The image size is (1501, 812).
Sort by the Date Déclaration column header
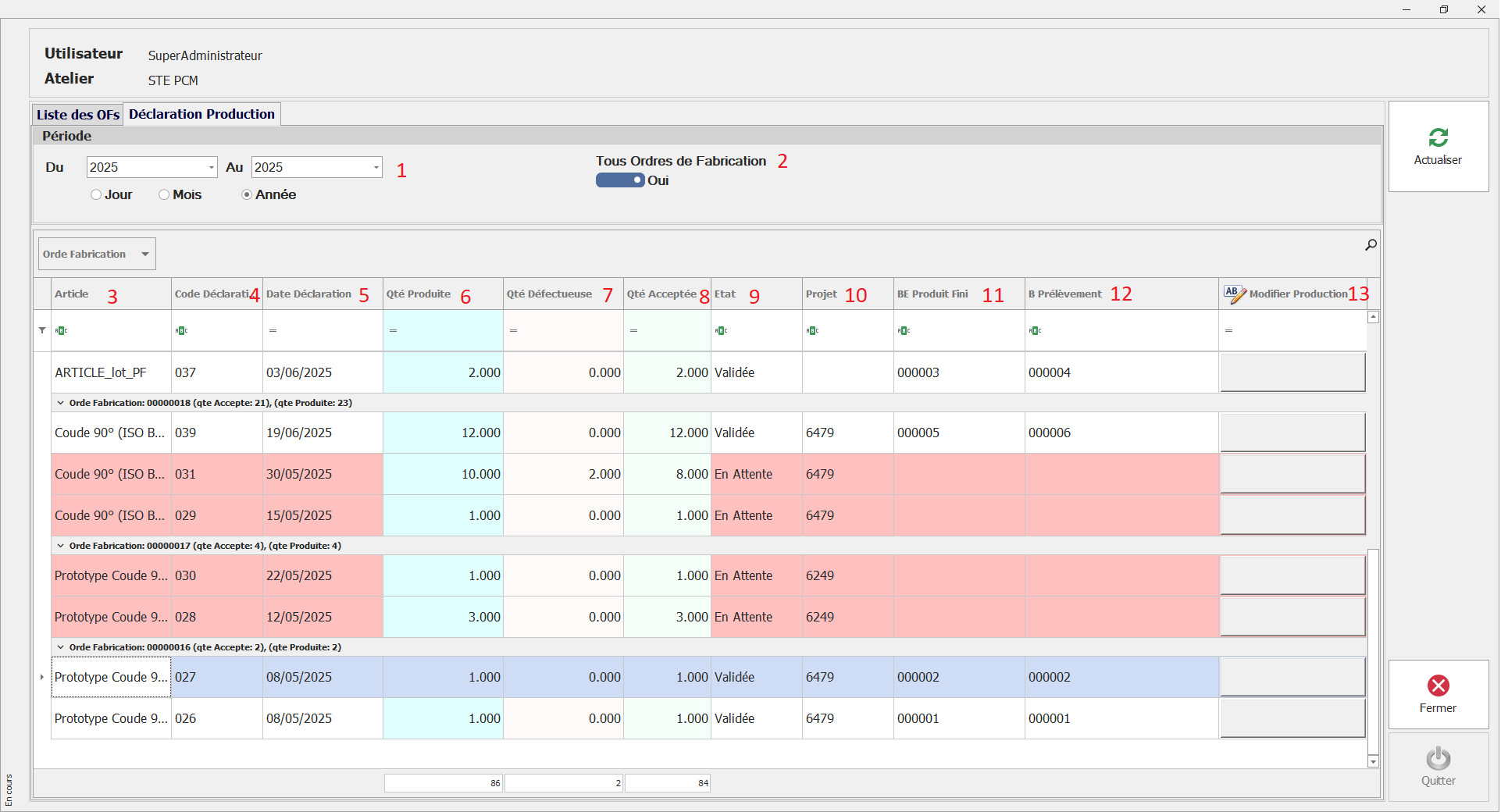tap(309, 294)
